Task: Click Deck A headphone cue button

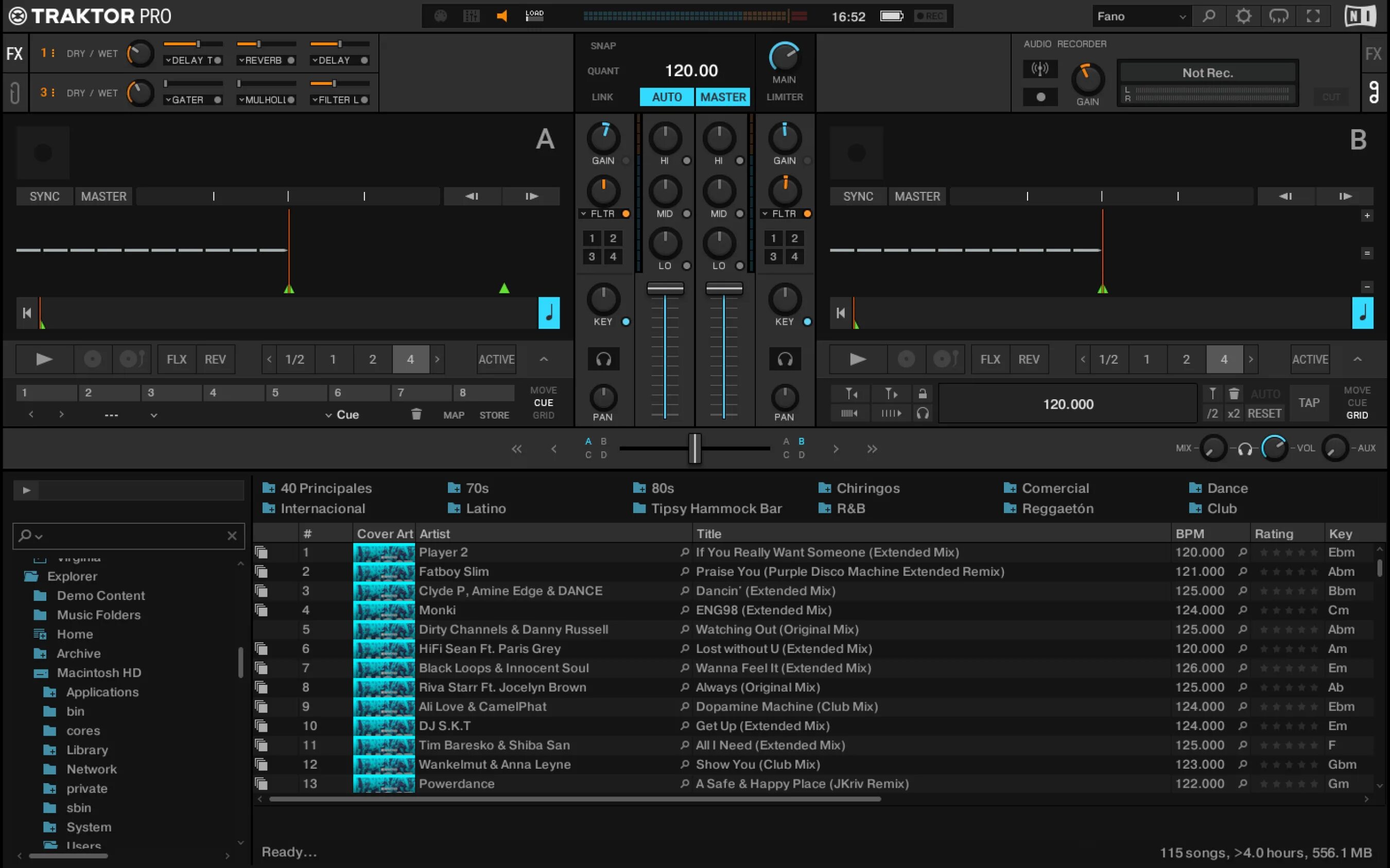Action: coord(603,359)
